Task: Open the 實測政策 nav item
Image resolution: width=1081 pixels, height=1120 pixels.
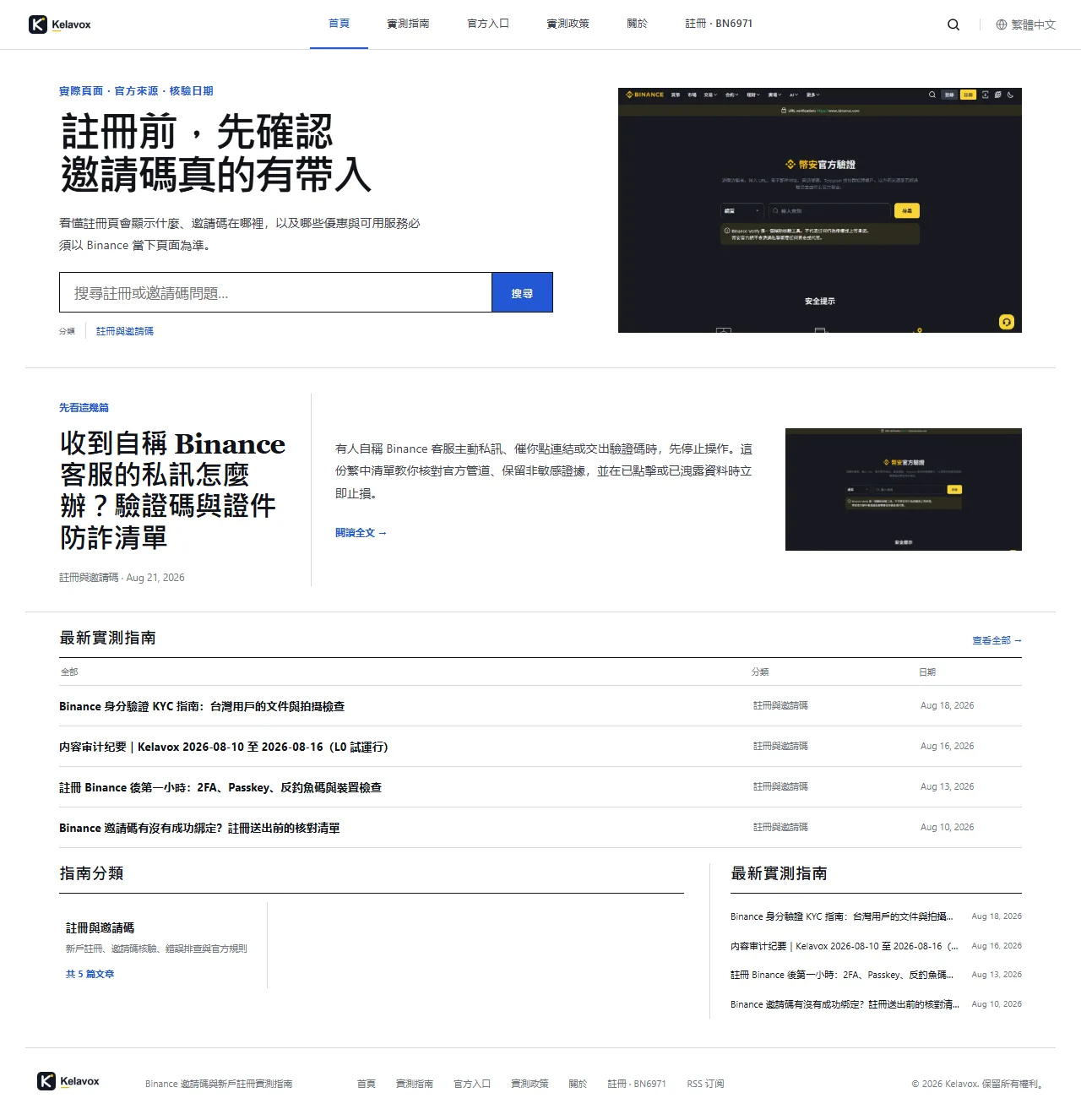Action: point(568,24)
